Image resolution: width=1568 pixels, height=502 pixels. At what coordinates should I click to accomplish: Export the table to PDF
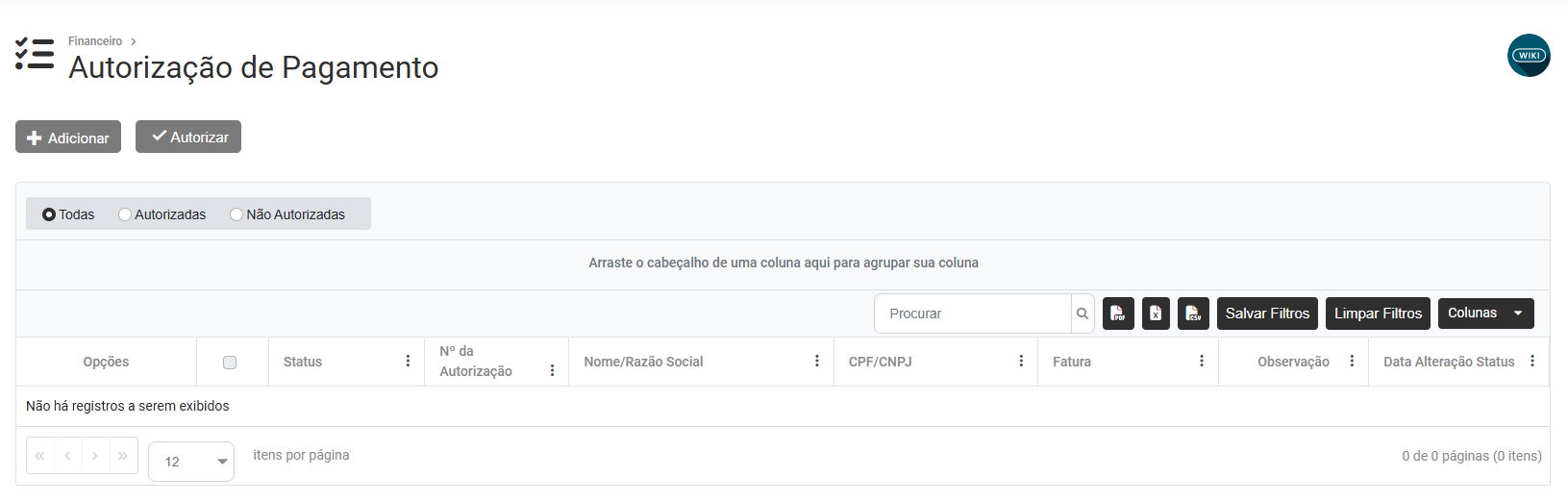(1118, 314)
